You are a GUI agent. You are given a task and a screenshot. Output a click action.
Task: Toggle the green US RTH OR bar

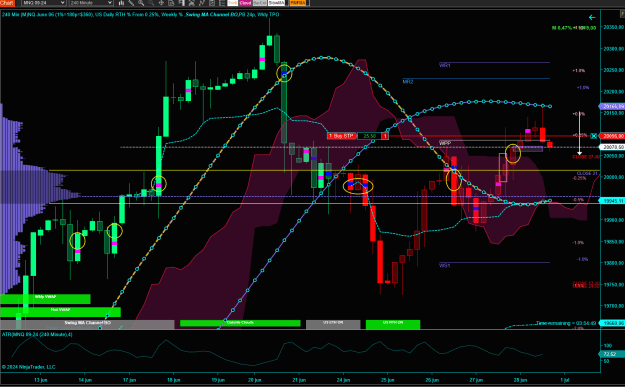[393, 324]
